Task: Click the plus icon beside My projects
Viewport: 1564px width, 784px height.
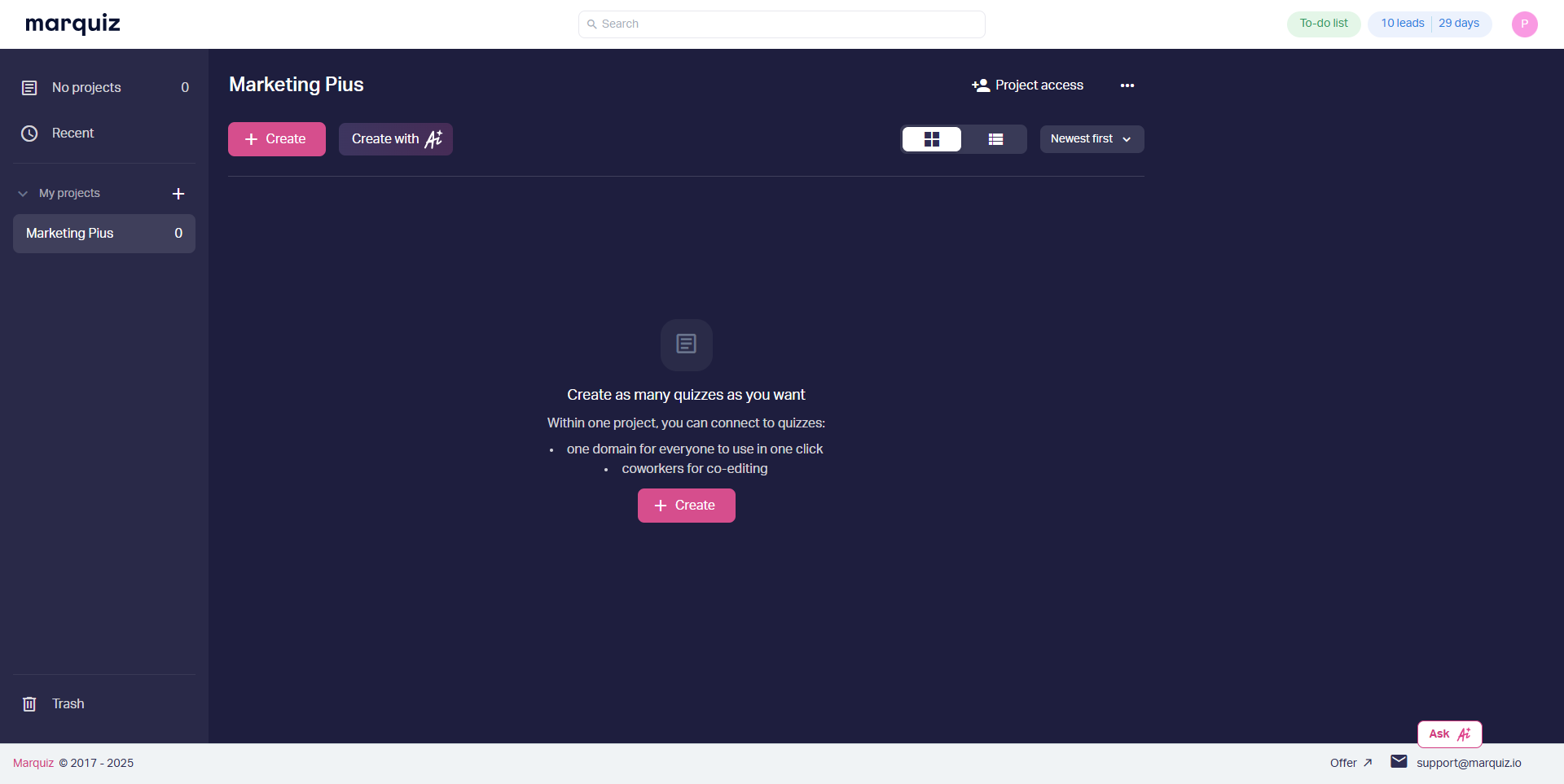Action: [178, 194]
